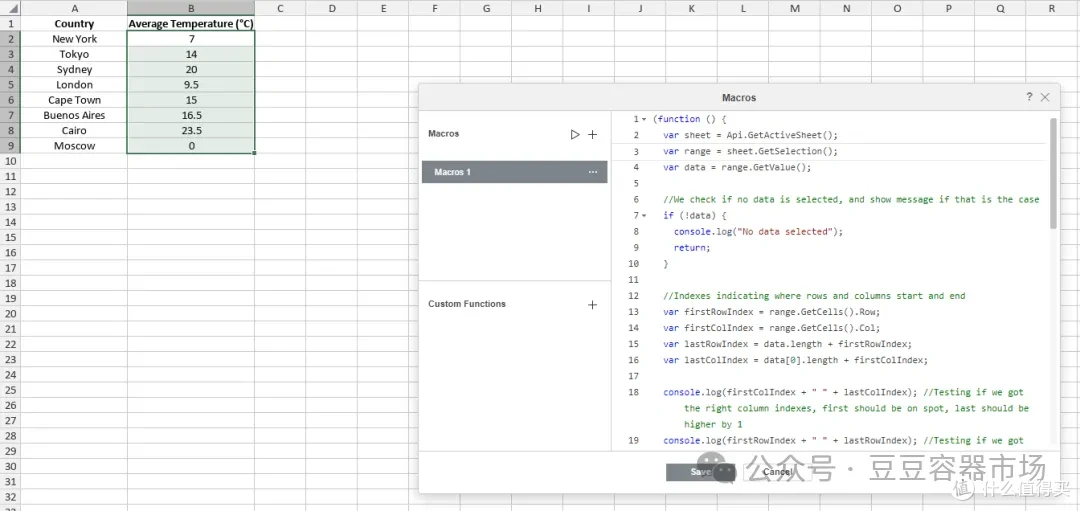Select the New York cell
The height and width of the screenshot is (511, 1080).
(x=74, y=39)
